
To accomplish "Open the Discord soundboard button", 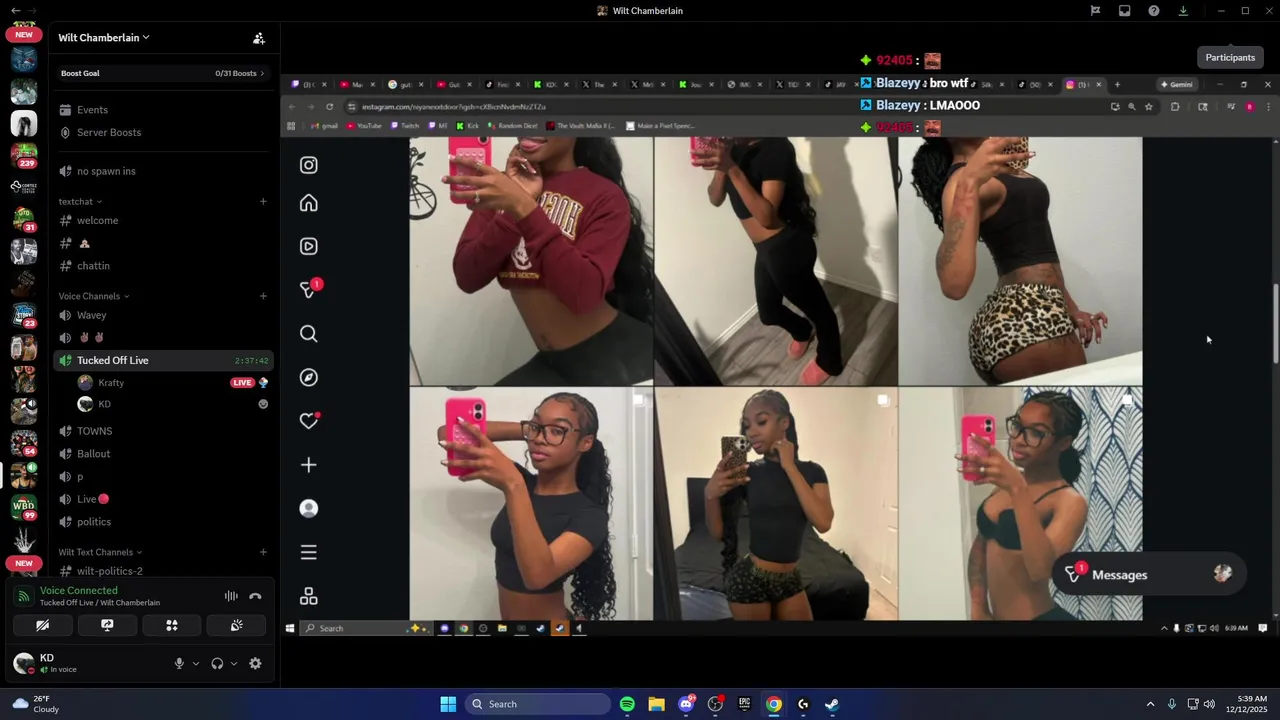I will point(236,625).
